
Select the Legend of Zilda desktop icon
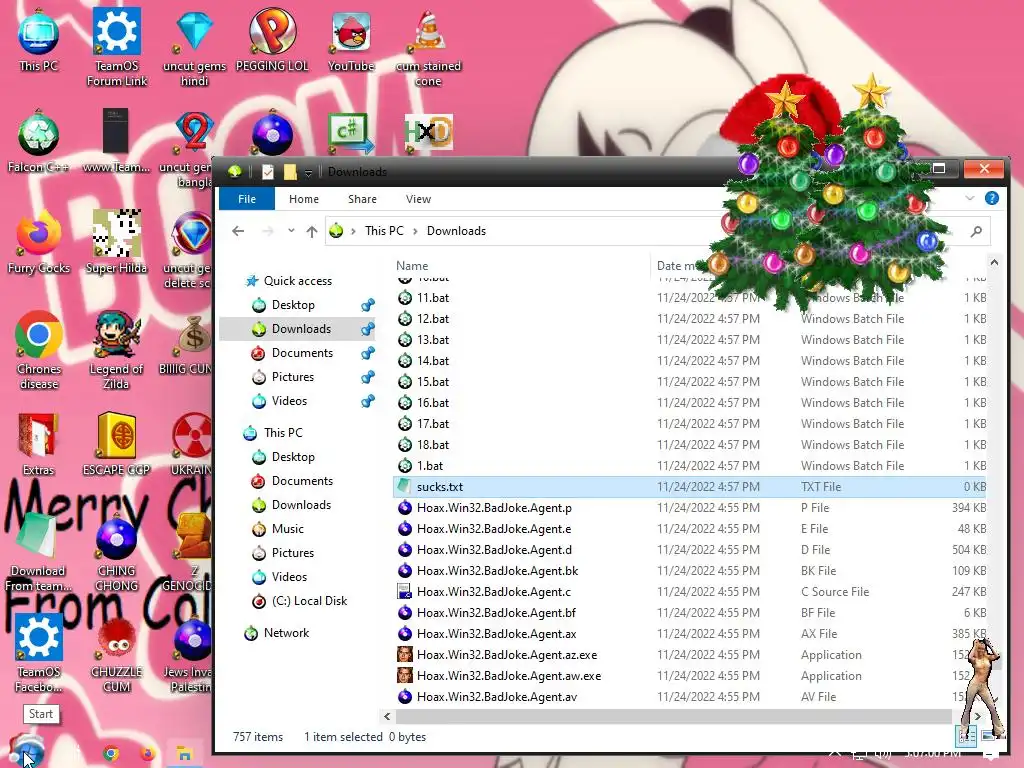[x=116, y=351]
